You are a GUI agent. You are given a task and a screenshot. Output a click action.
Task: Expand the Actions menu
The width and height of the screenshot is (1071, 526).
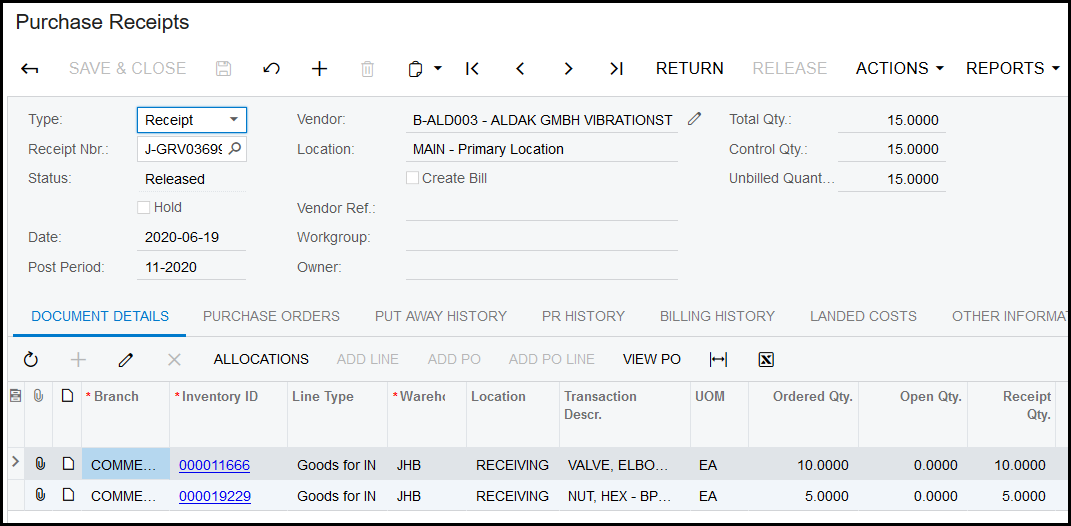[x=899, y=69]
